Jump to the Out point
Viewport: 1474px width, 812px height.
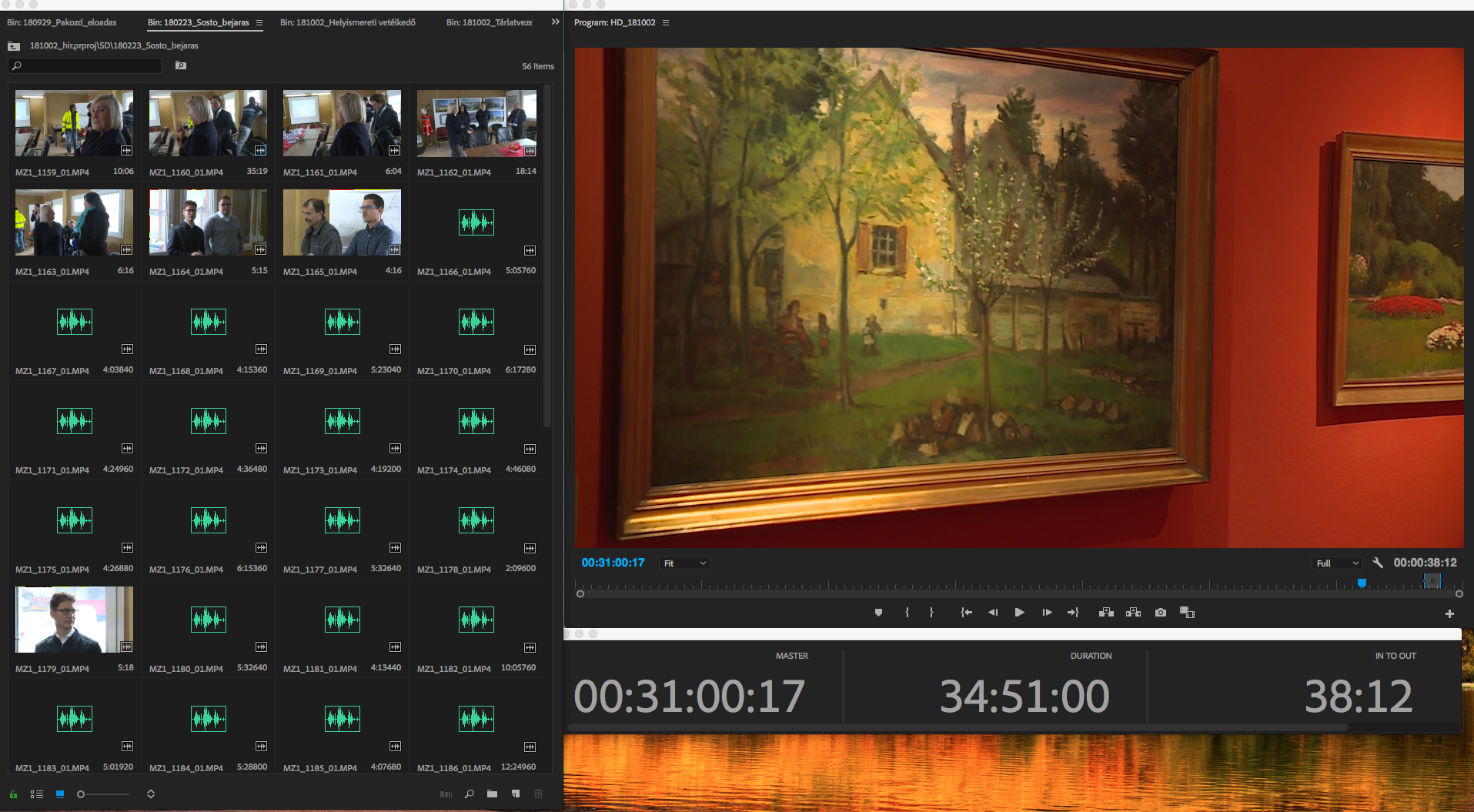click(x=1073, y=613)
